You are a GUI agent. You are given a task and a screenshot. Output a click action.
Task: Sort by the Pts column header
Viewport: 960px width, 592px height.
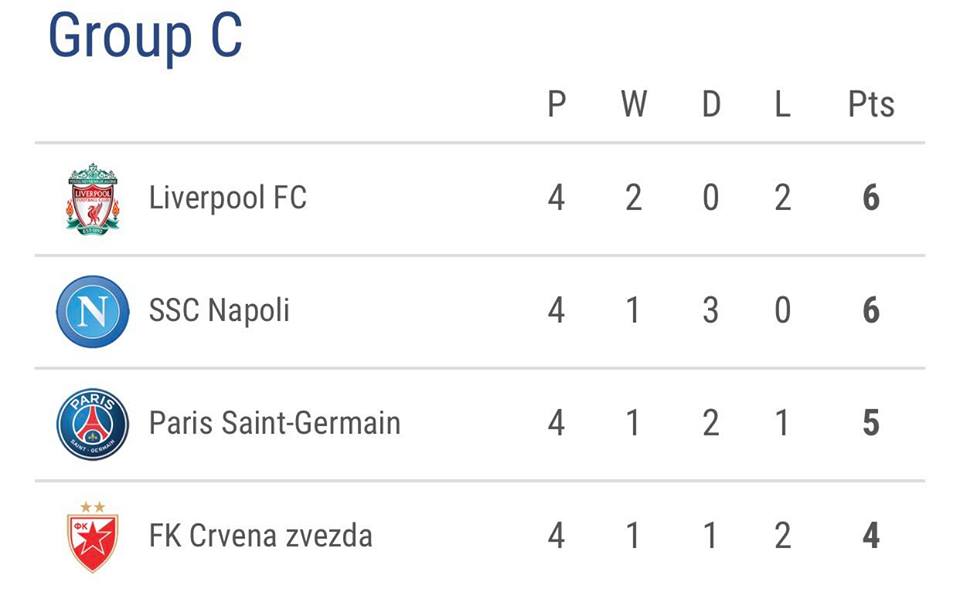tap(871, 104)
